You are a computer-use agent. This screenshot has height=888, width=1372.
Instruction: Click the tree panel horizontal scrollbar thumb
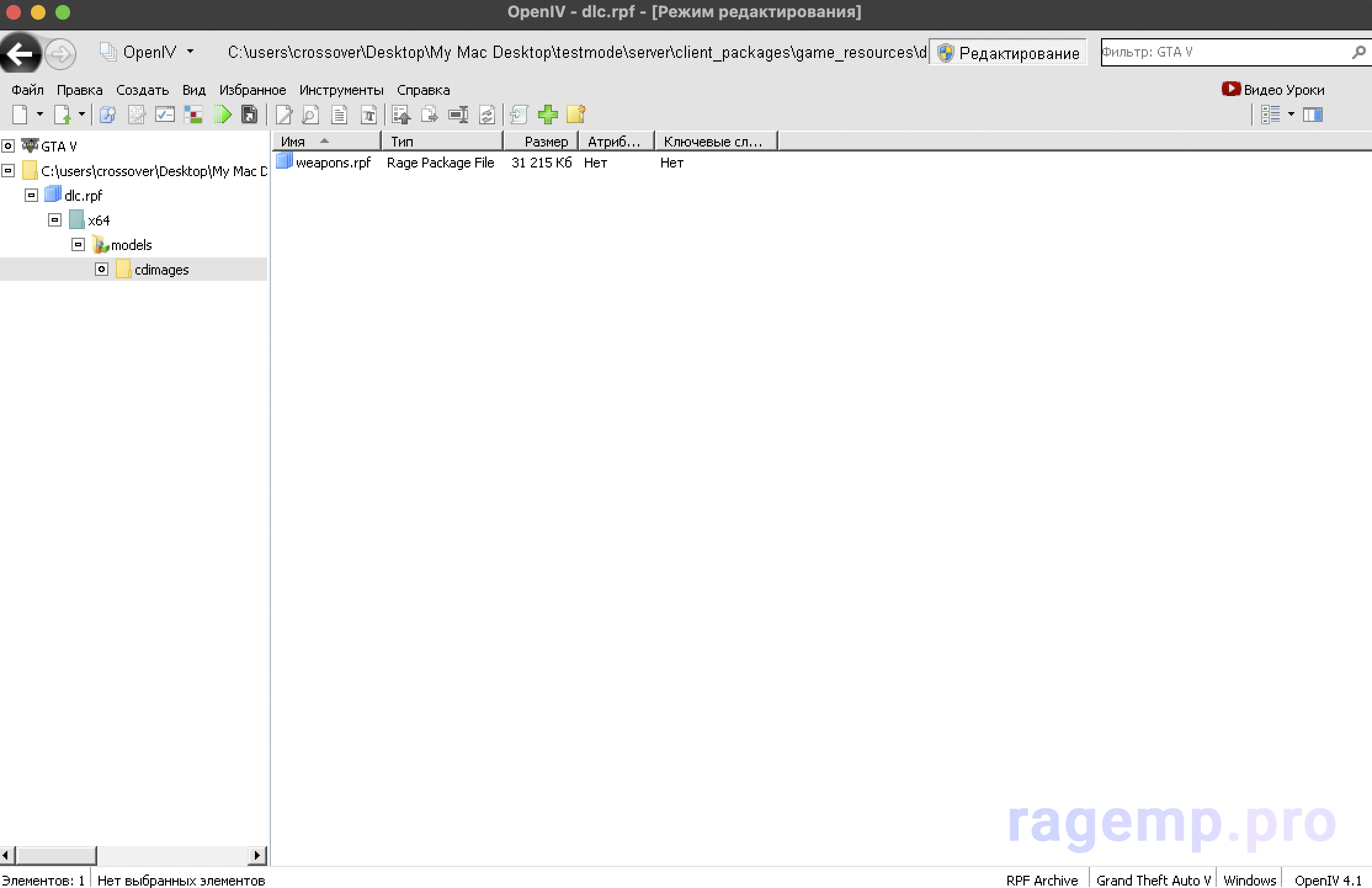[x=57, y=855]
